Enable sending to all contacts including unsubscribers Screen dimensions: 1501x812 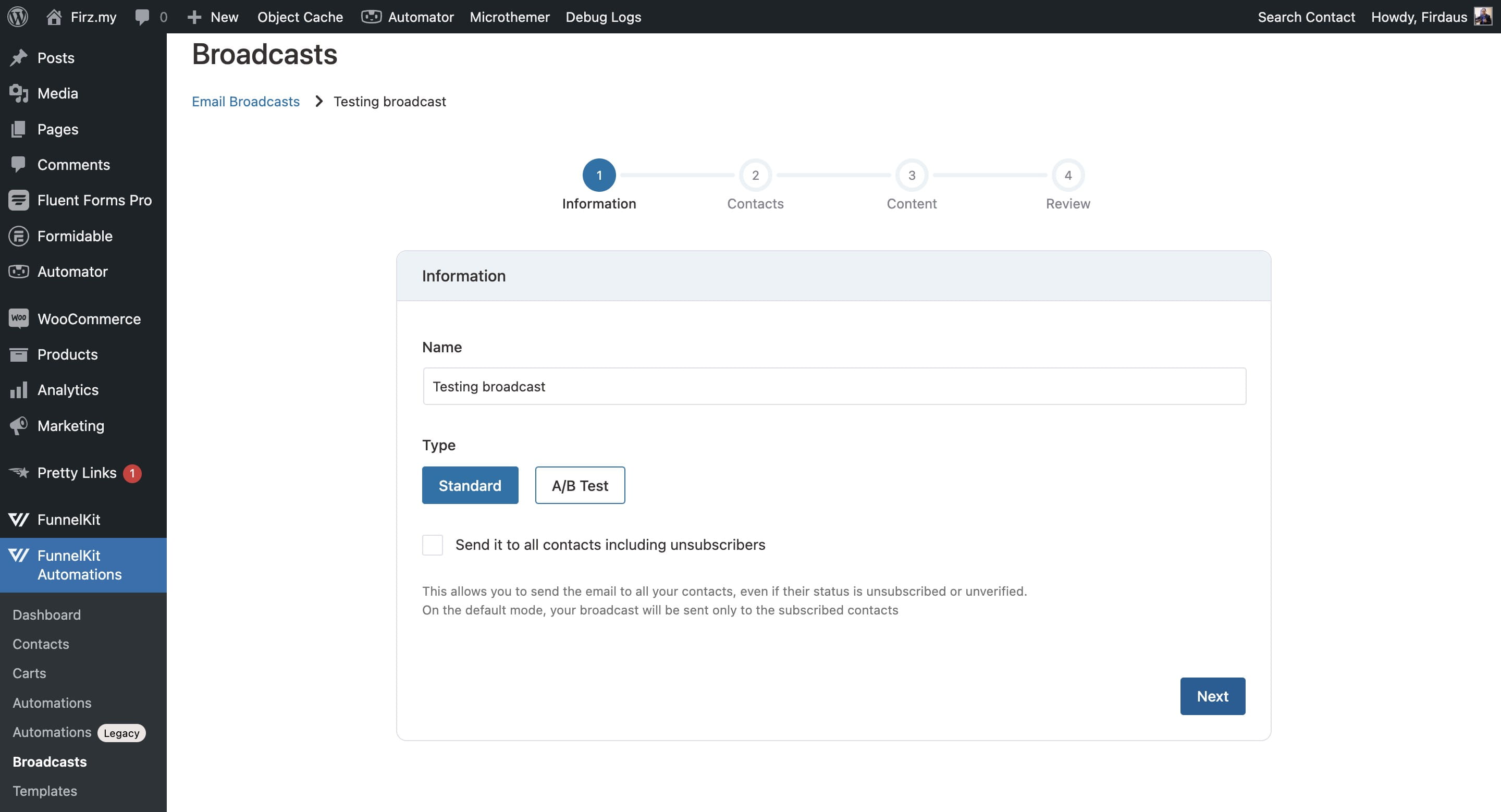coord(433,545)
